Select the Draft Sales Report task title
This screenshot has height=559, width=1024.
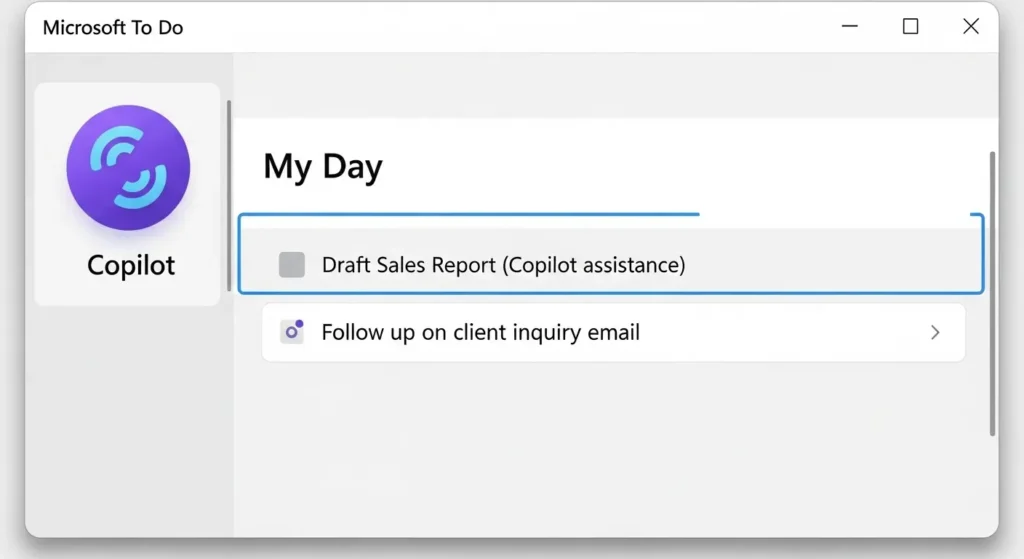tap(503, 265)
